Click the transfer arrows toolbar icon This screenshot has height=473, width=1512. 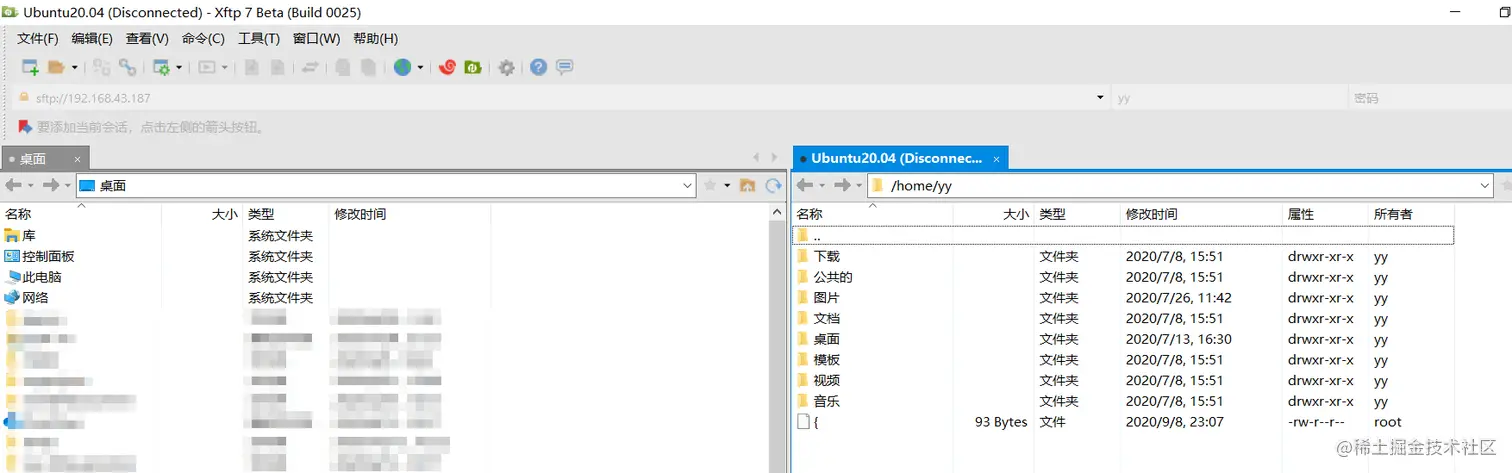pos(310,67)
